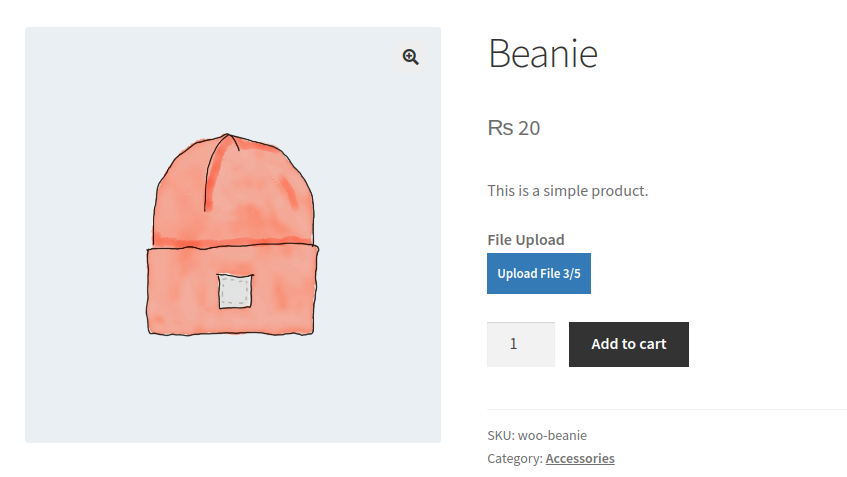Click the Beanie product title heading
Image resolution: width=847 pixels, height=477 pixels.
coord(542,53)
